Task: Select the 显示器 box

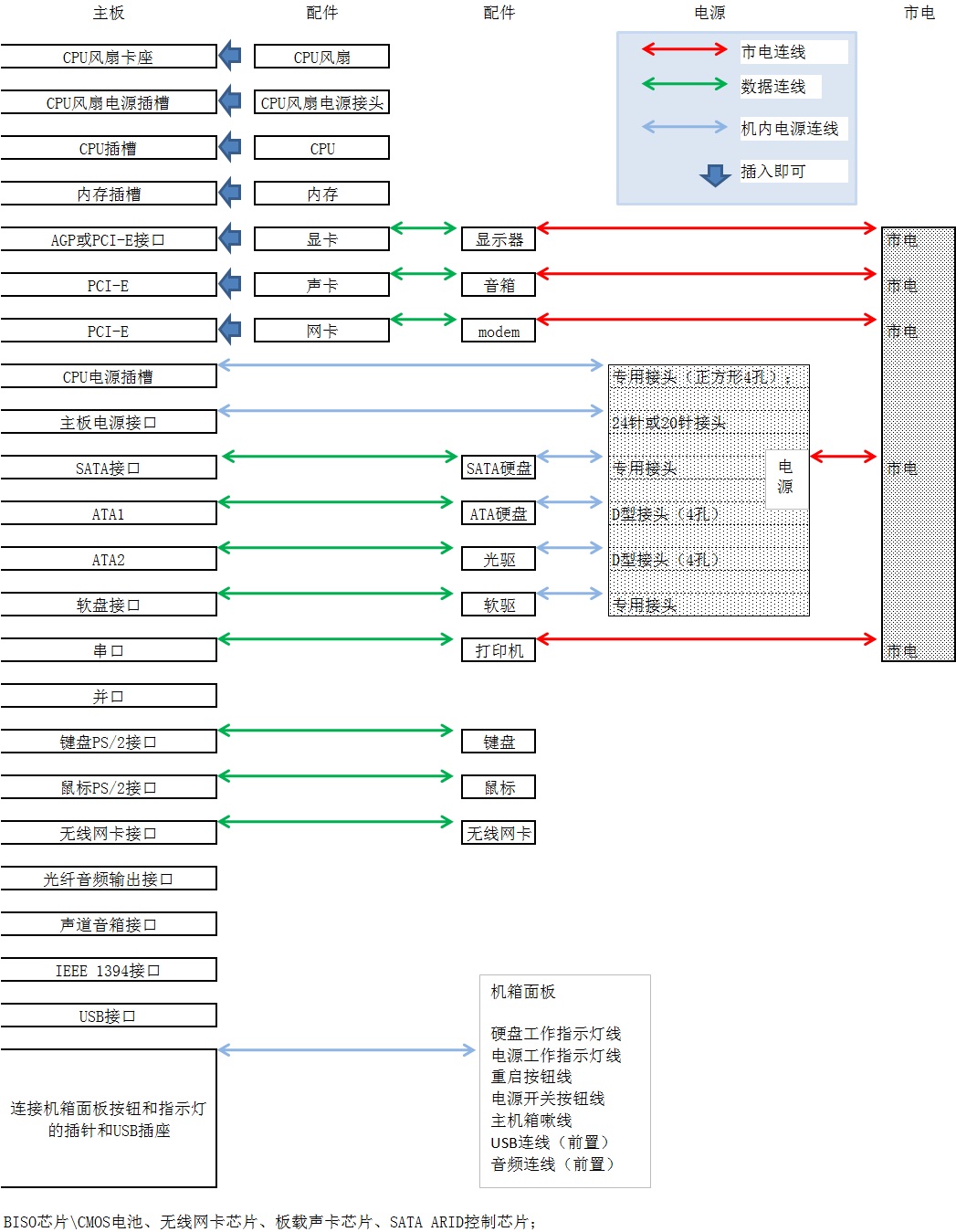Action: click(499, 239)
